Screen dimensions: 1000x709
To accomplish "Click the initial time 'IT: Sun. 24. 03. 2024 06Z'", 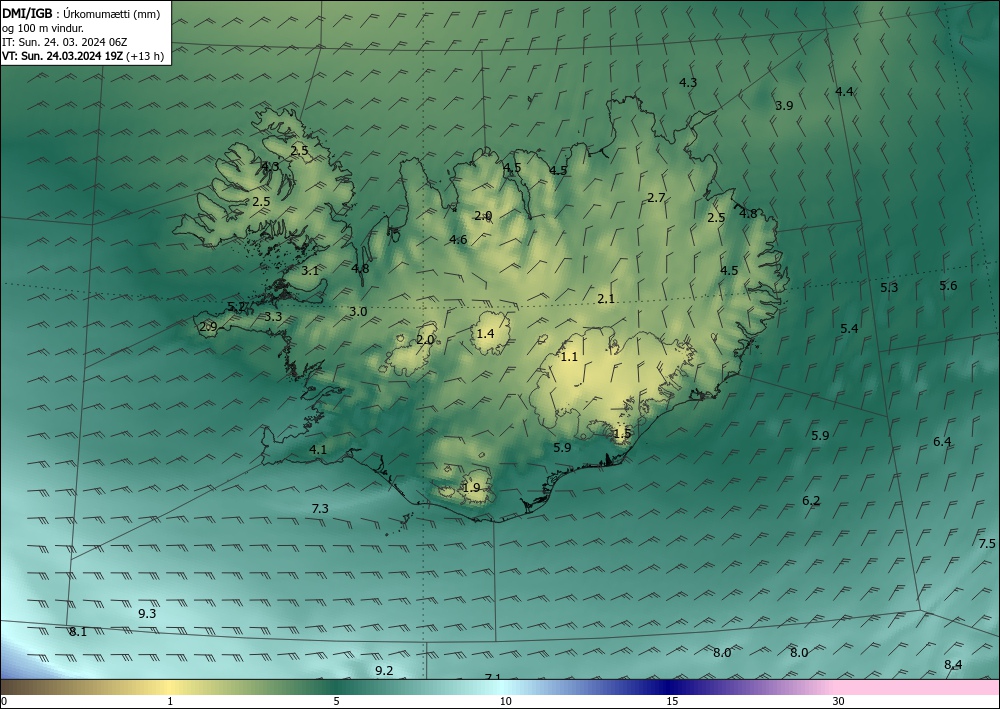I will coord(65,41).
